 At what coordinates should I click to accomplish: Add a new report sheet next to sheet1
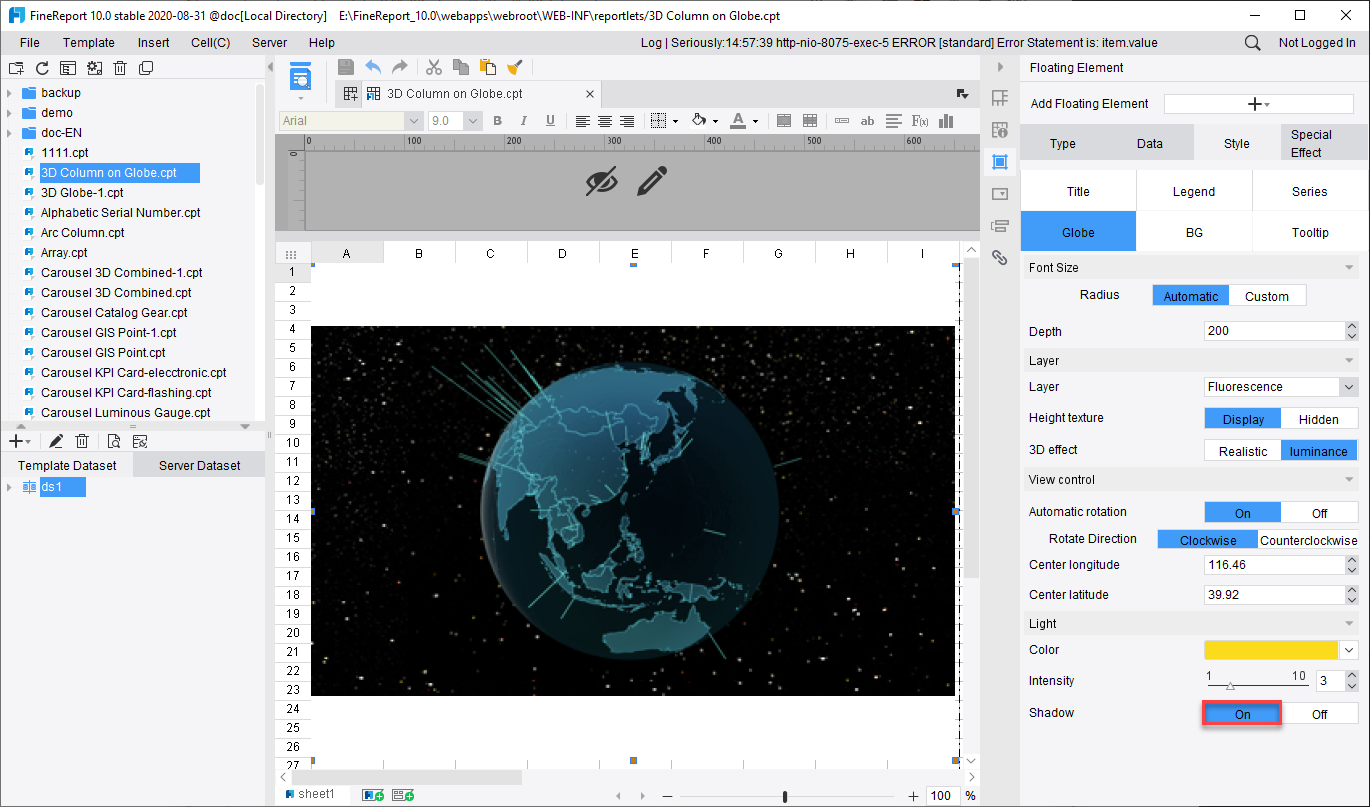tap(374, 795)
